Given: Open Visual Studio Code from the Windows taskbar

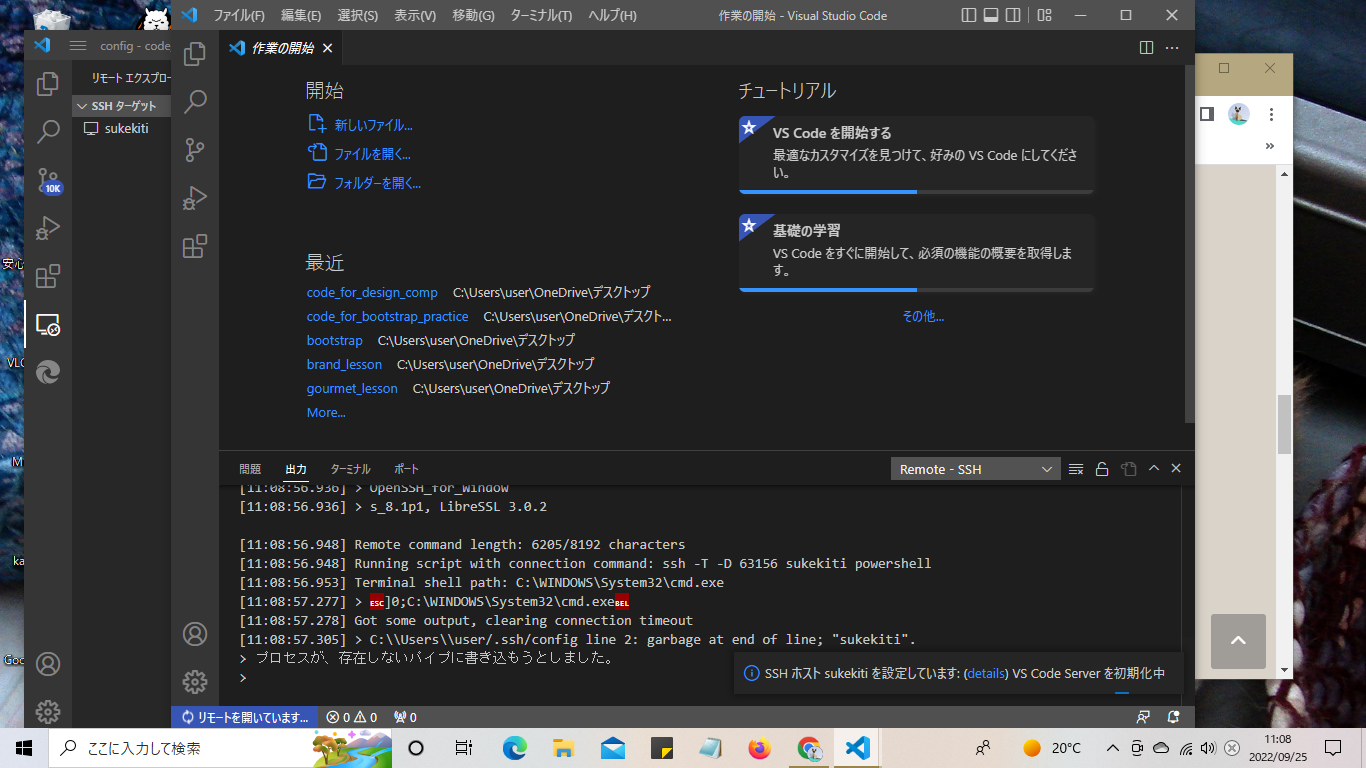Looking at the screenshot, I should click(857, 748).
